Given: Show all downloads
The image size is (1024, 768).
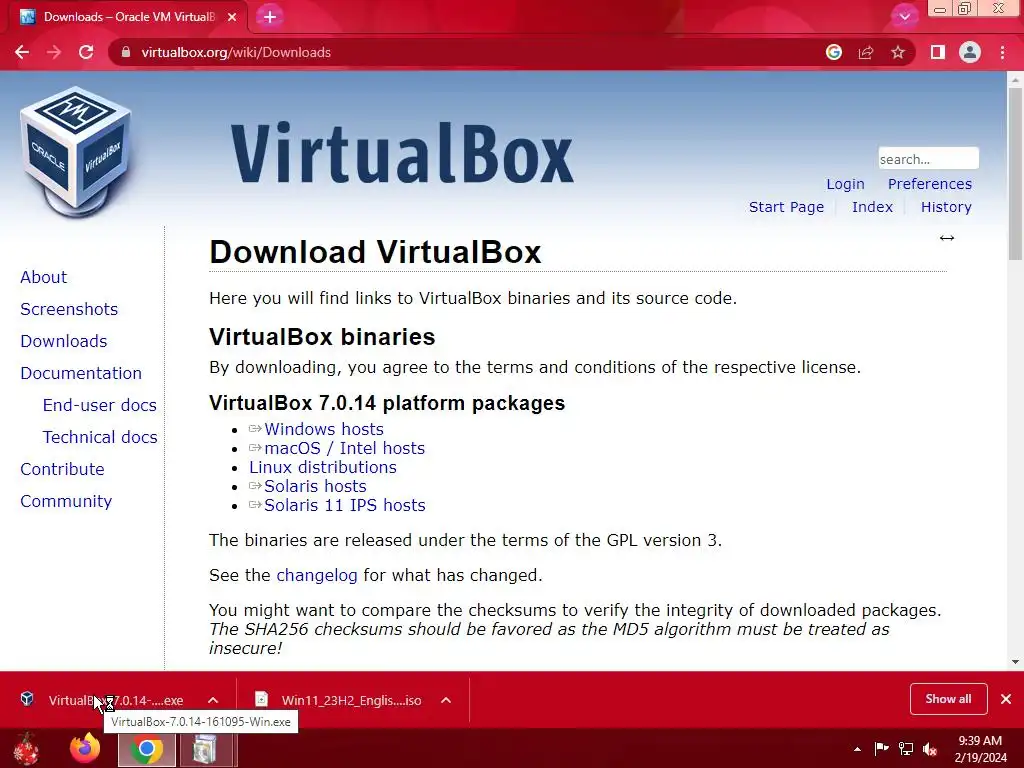Looking at the screenshot, I should pyautogui.click(x=948, y=699).
